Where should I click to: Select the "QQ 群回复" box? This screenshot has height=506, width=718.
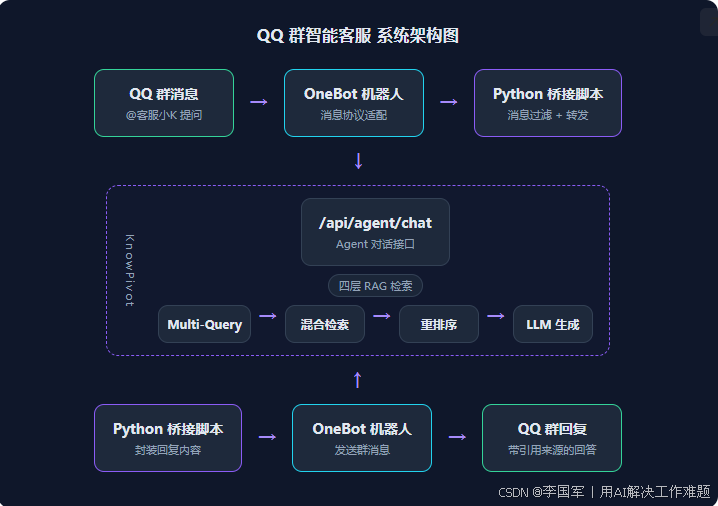[x=552, y=438]
